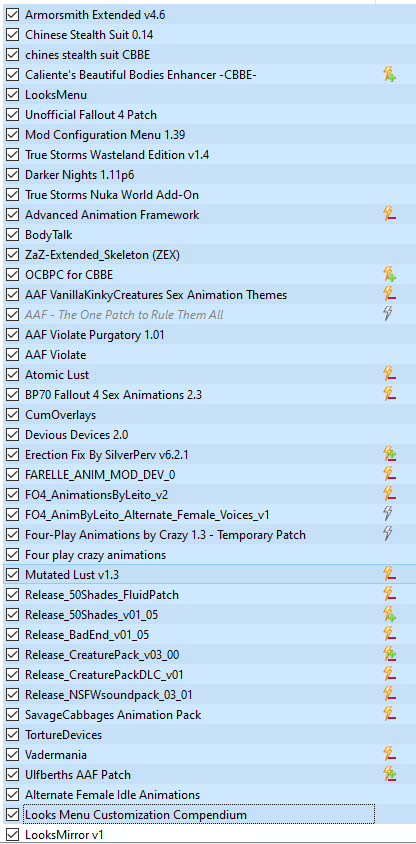Click conflict flag icon for Atomic Lust
Viewport: 416px width, 844px height.
[x=390, y=375]
